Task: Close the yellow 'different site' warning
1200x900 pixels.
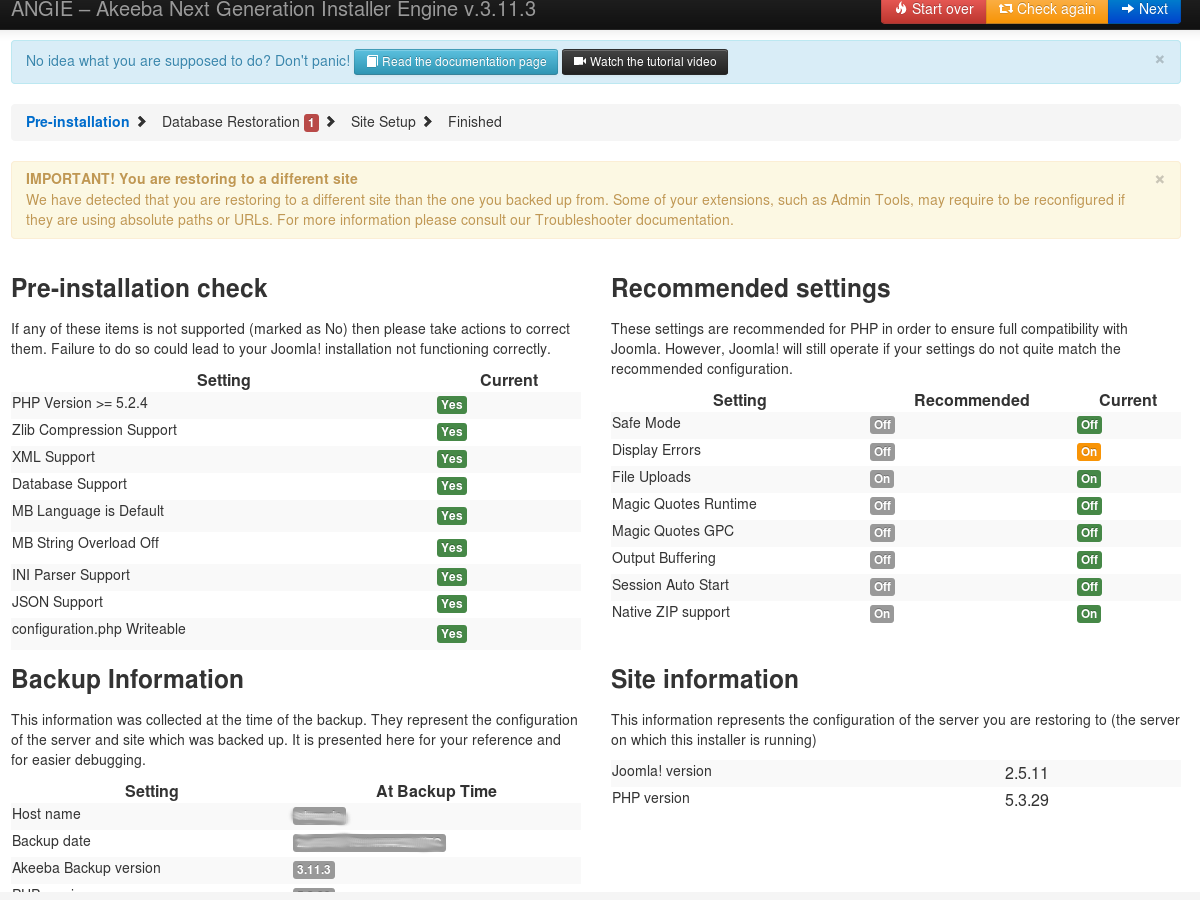Action: (x=1160, y=180)
